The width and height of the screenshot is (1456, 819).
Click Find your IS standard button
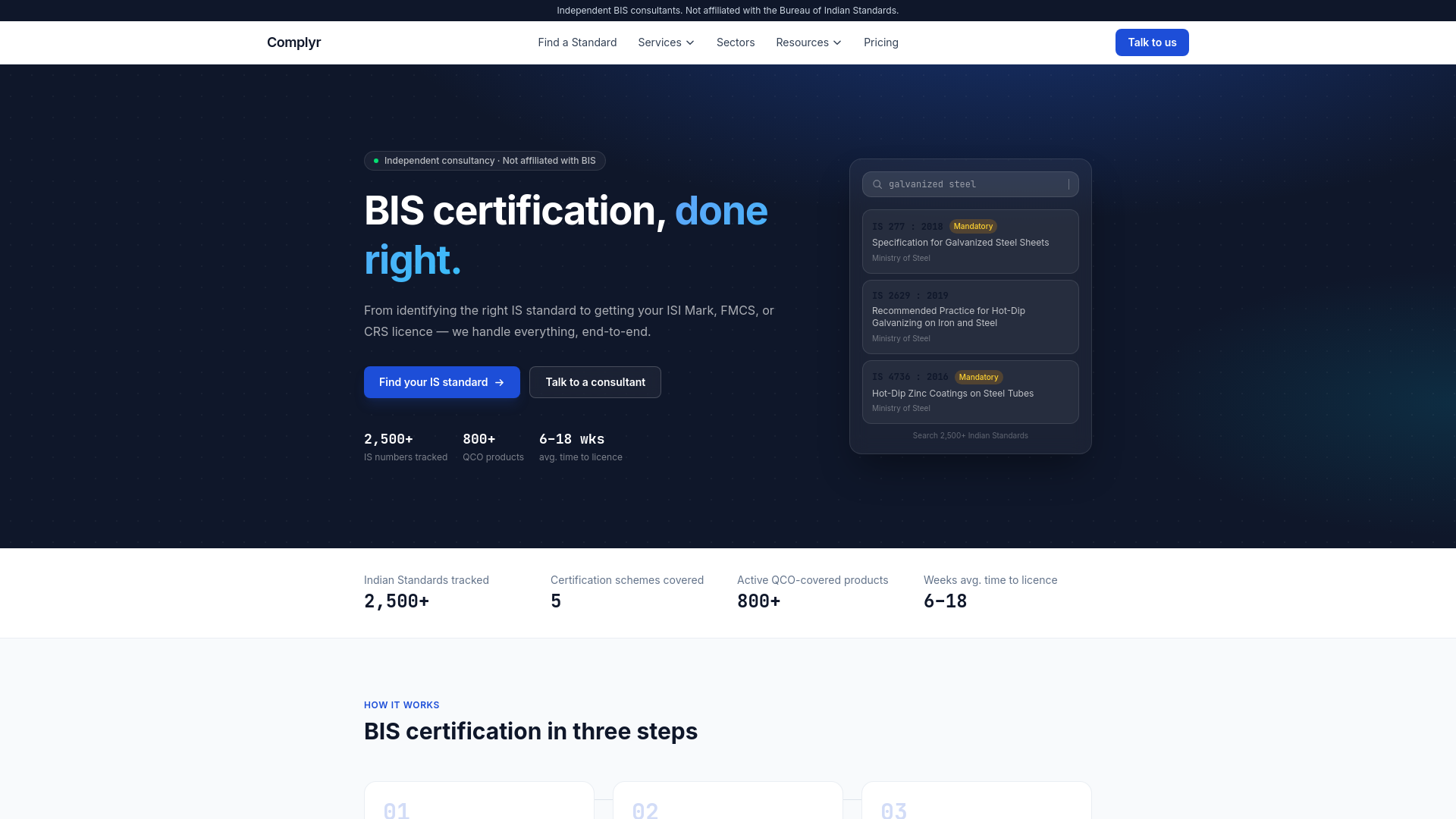point(442,382)
